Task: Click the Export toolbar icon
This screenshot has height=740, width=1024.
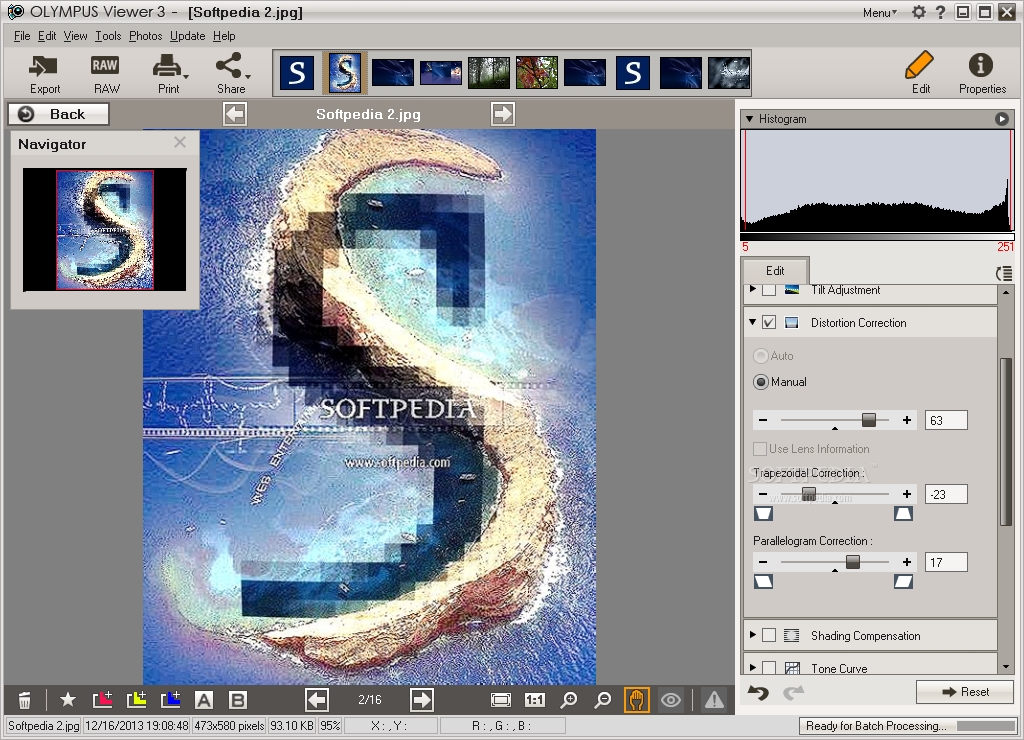Action: [44, 74]
